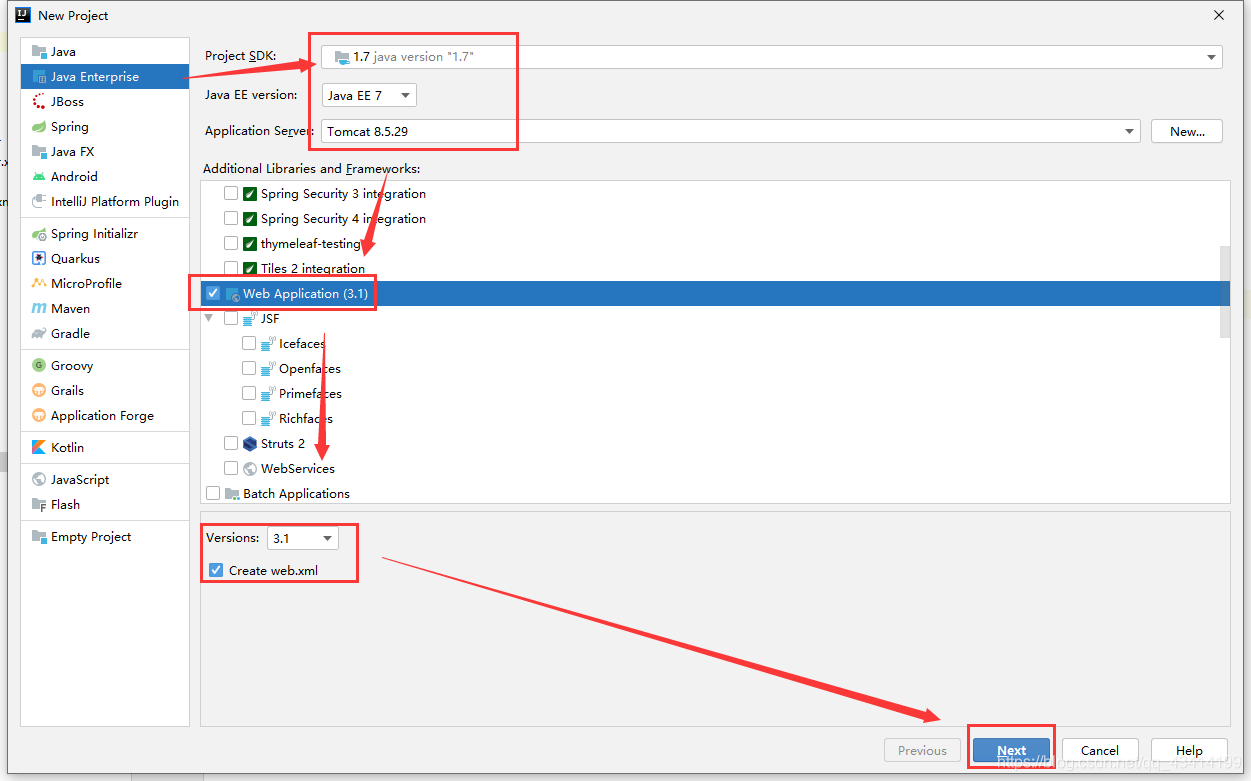The width and height of the screenshot is (1251, 781).
Task: Click the Icefaces library icon
Action: coord(268,344)
